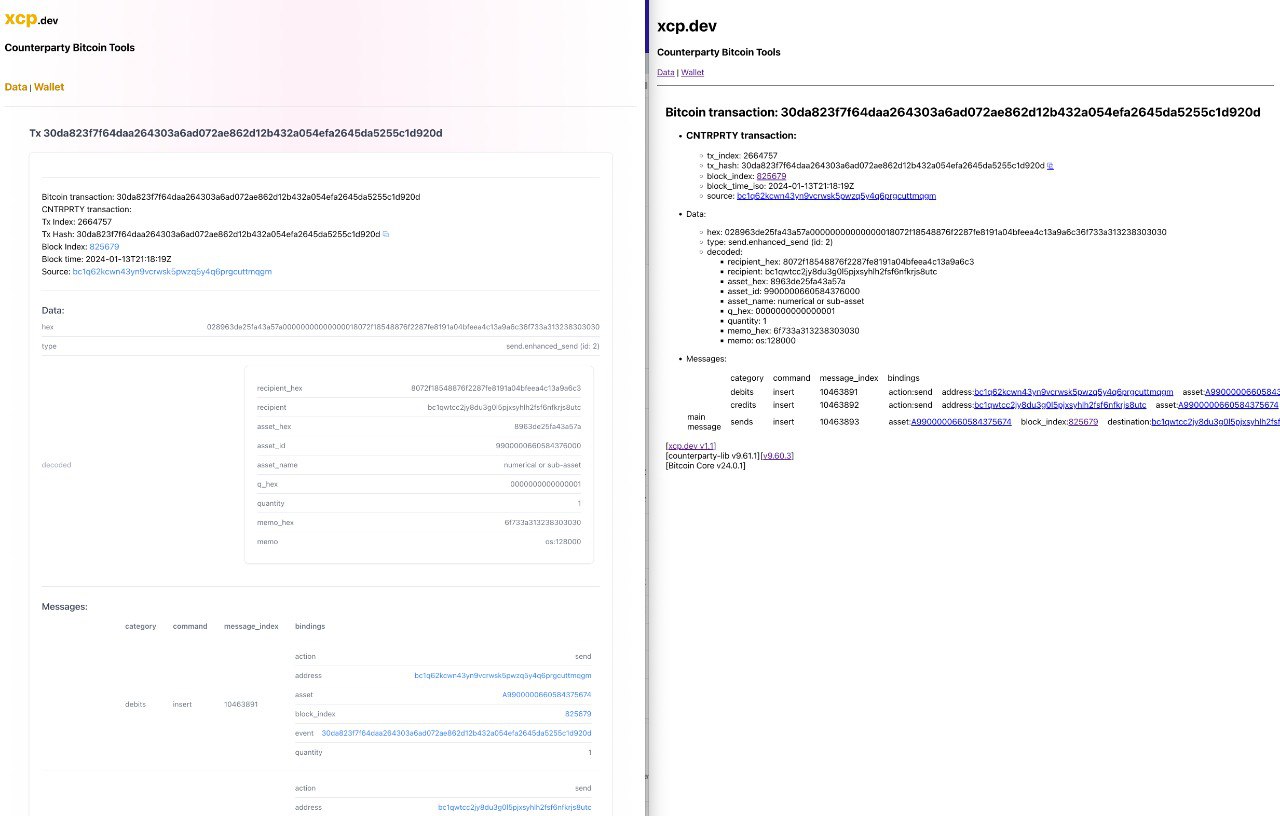Click Bitcoin transaction heading in right page
The height and width of the screenshot is (816, 1280).
tap(963, 112)
